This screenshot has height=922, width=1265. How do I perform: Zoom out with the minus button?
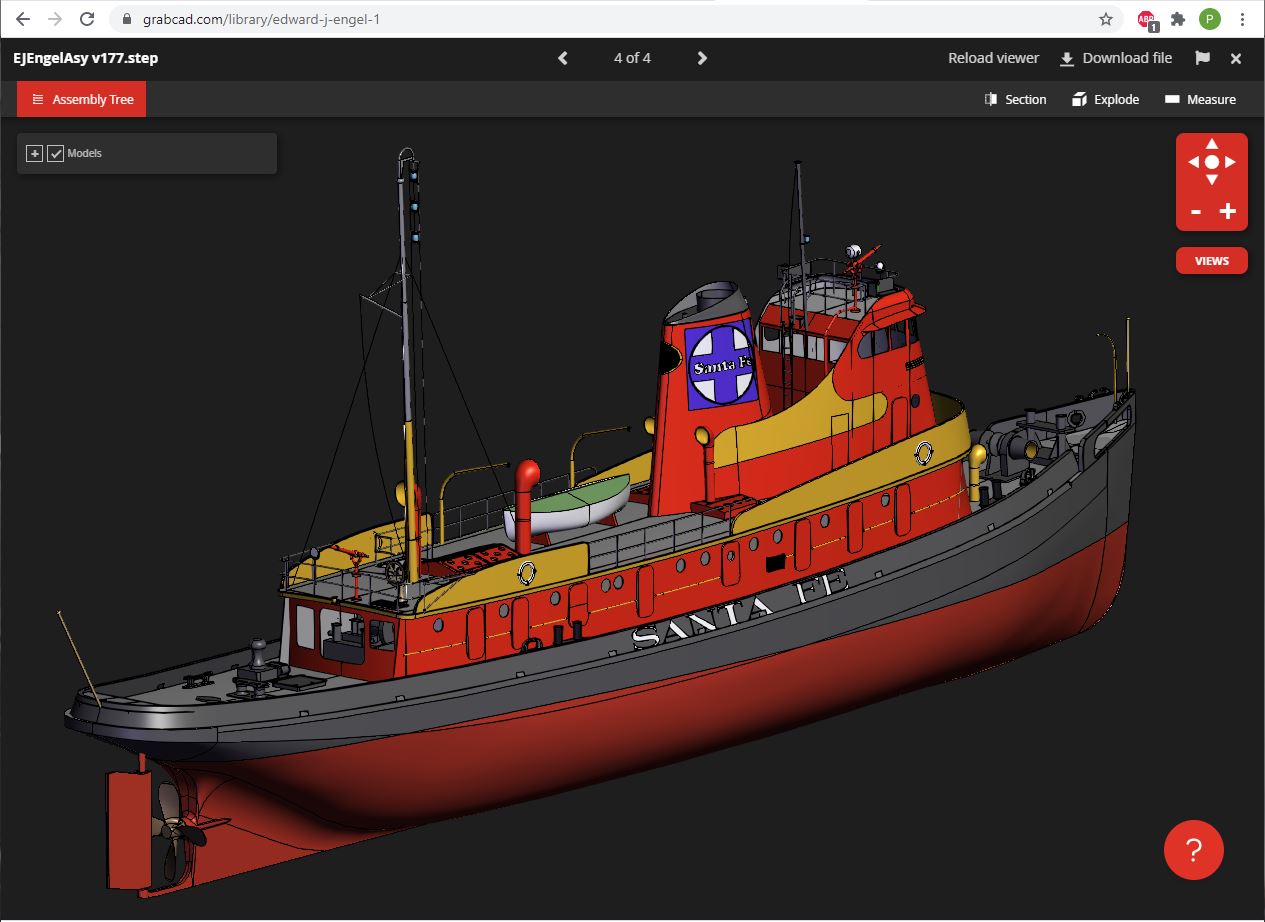click(1196, 211)
